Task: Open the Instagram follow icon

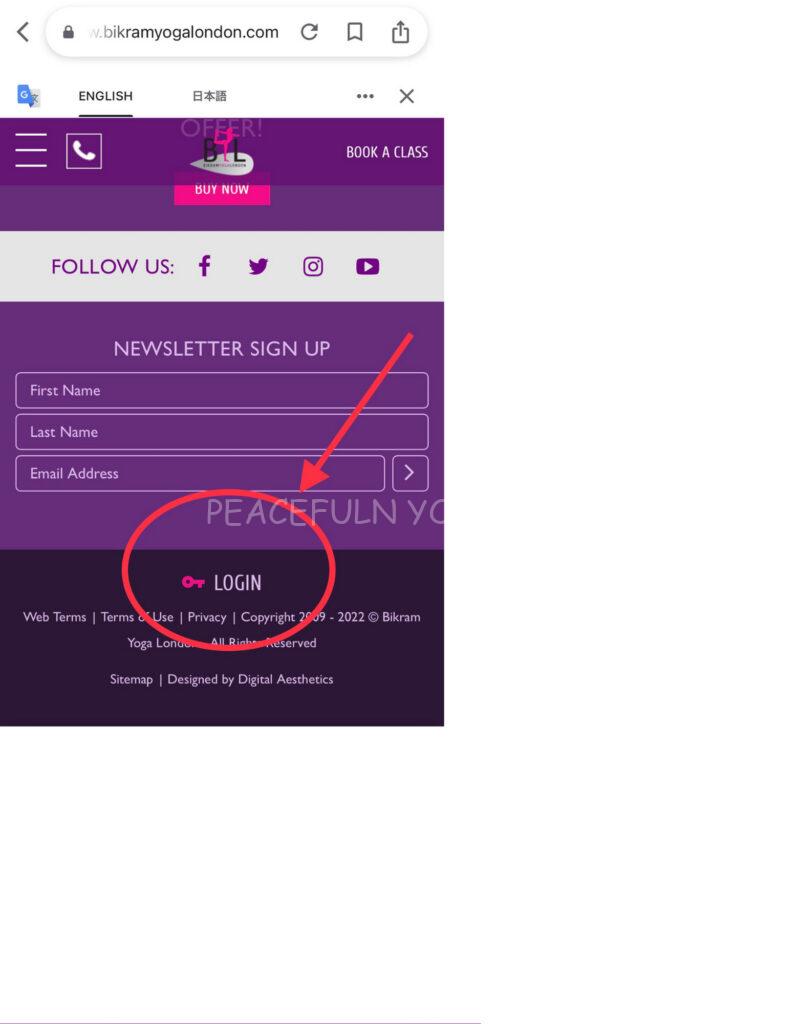Action: coord(313,266)
